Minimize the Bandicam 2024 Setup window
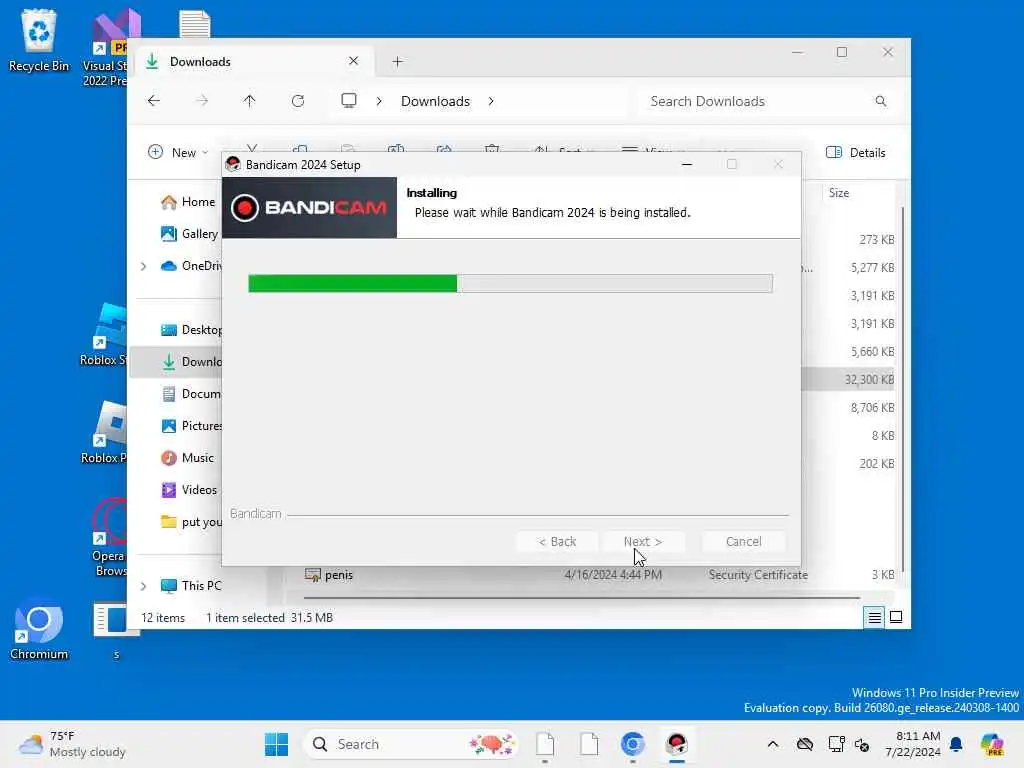The width and height of the screenshot is (1024, 768). click(686, 165)
